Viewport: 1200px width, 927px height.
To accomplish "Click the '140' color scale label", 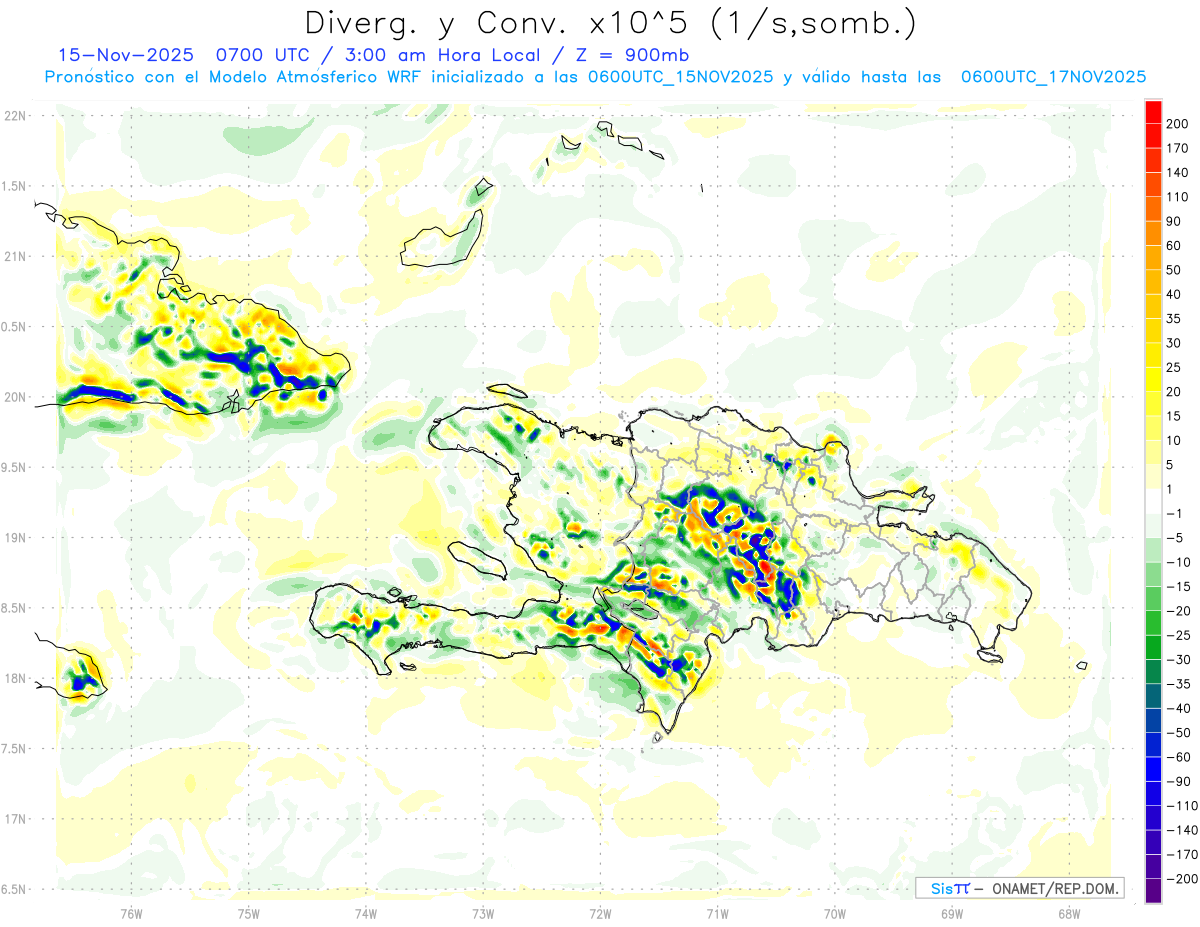I will click(x=1177, y=172).
